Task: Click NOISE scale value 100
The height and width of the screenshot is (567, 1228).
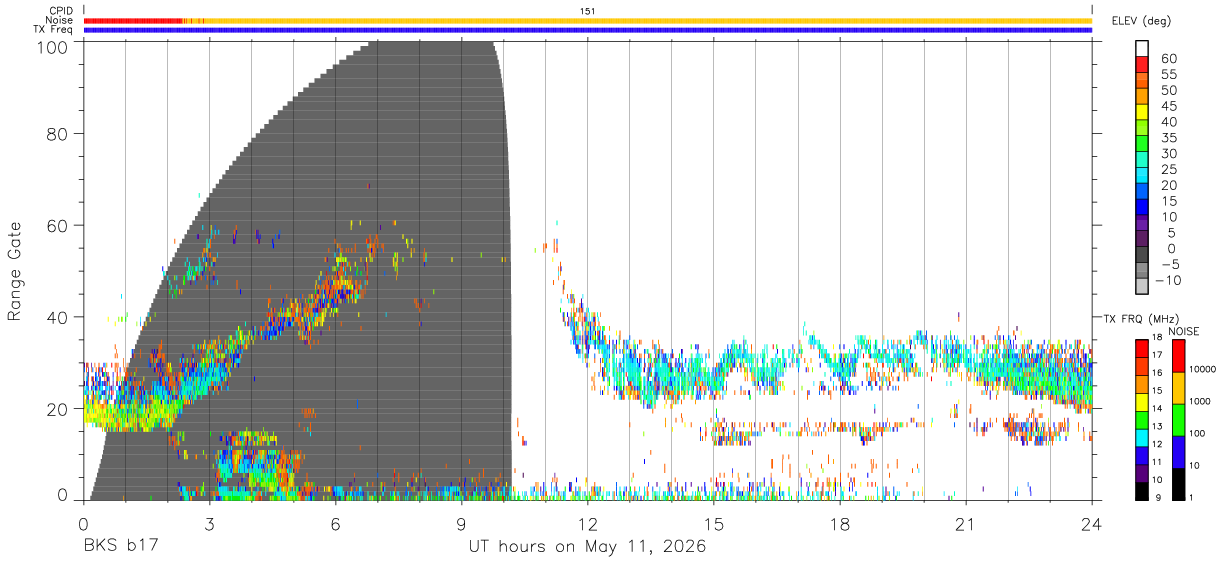Action: pos(1198,433)
